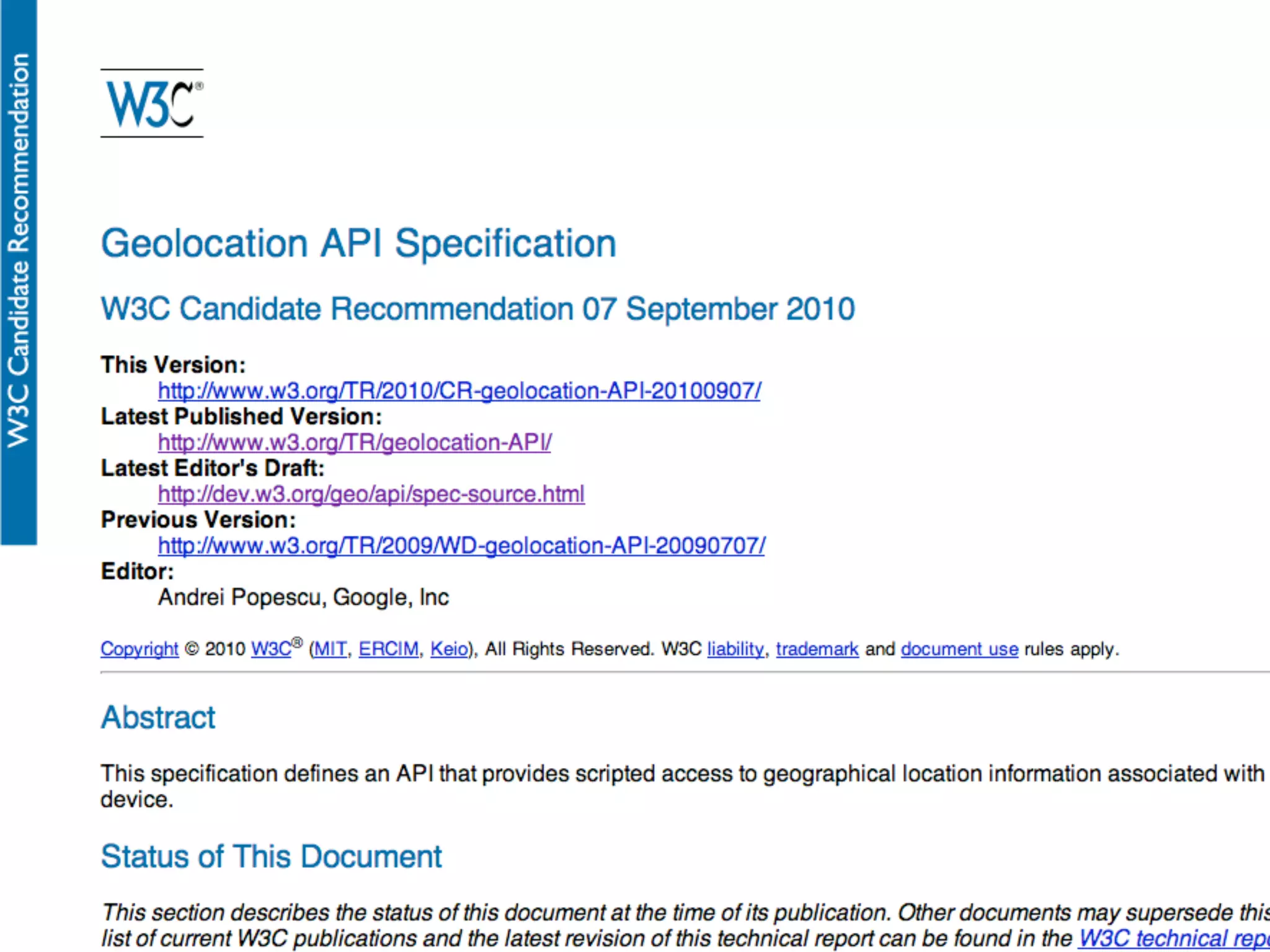This screenshot has width=1270, height=952.
Task: Click the liability link
Action: point(735,649)
